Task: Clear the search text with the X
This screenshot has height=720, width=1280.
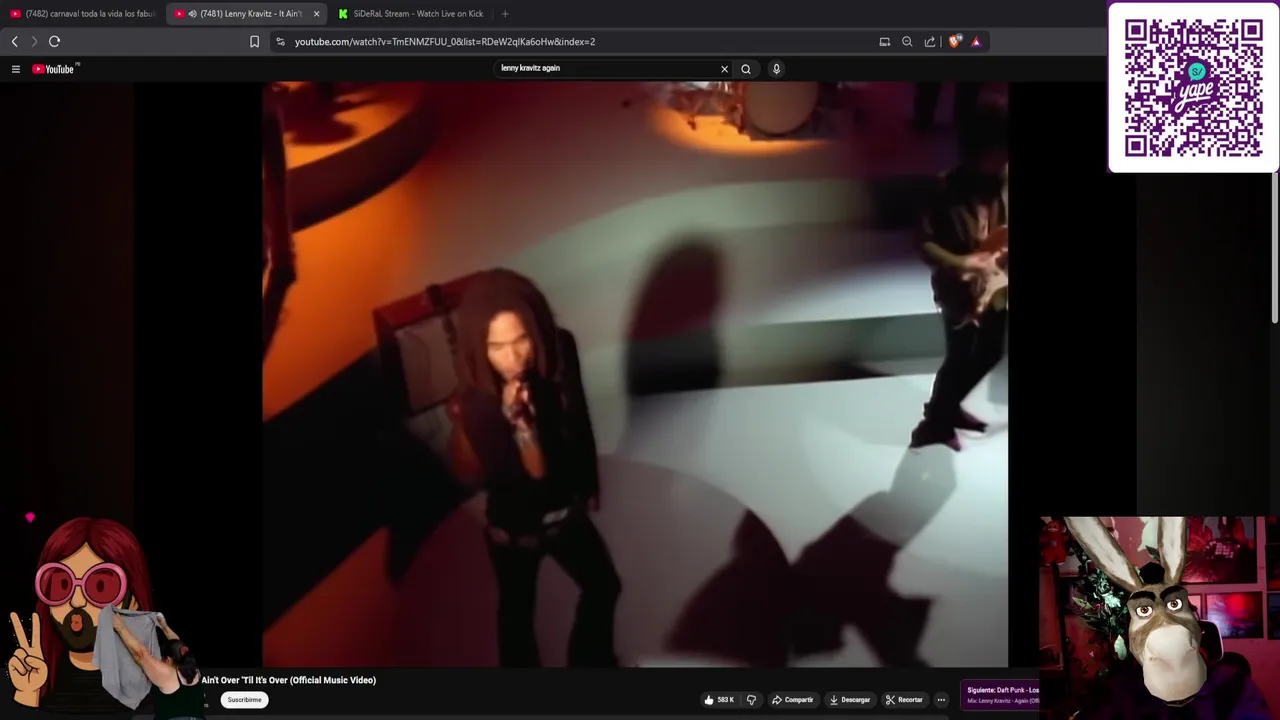Action: tap(724, 69)
